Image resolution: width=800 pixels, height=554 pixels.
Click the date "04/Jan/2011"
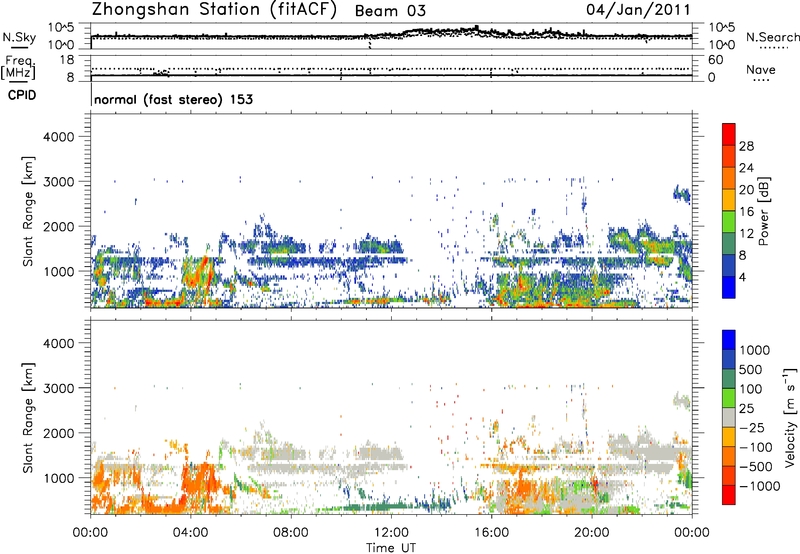pos(638,10)
